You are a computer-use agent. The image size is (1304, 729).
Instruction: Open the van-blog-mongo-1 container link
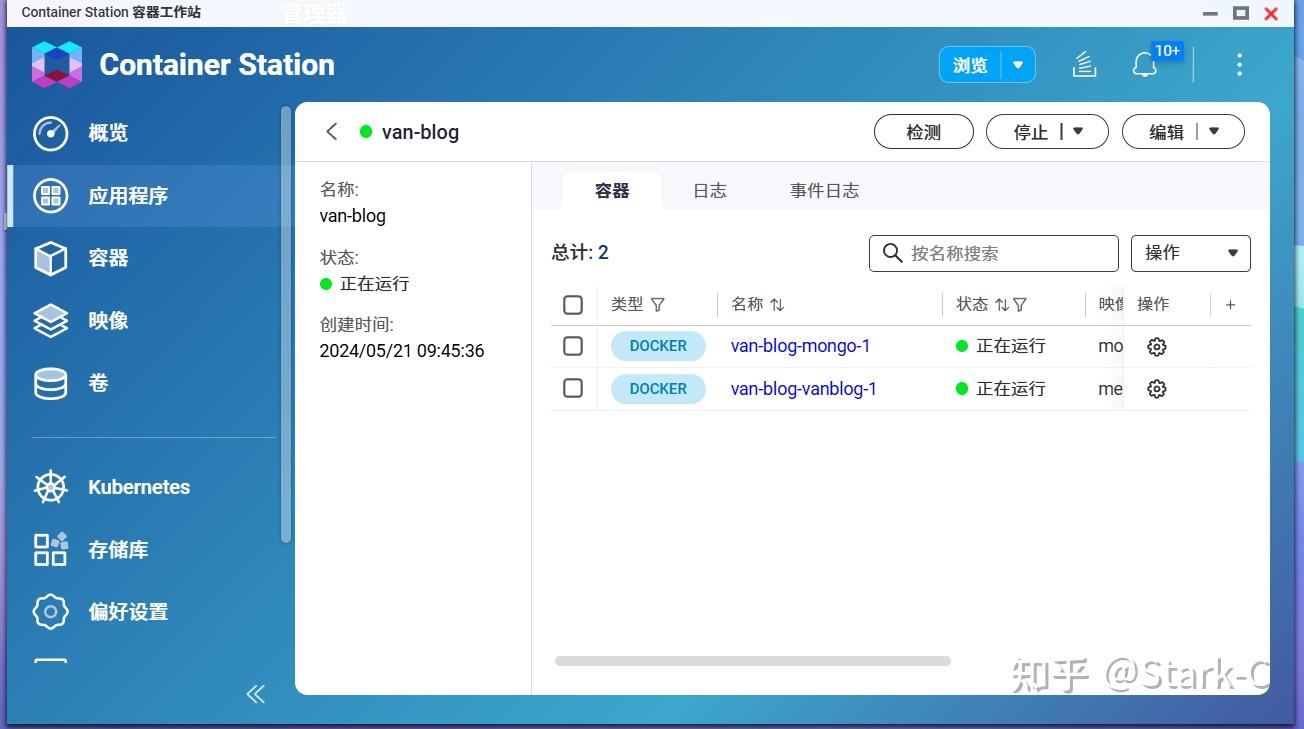(x=801, y=346)
